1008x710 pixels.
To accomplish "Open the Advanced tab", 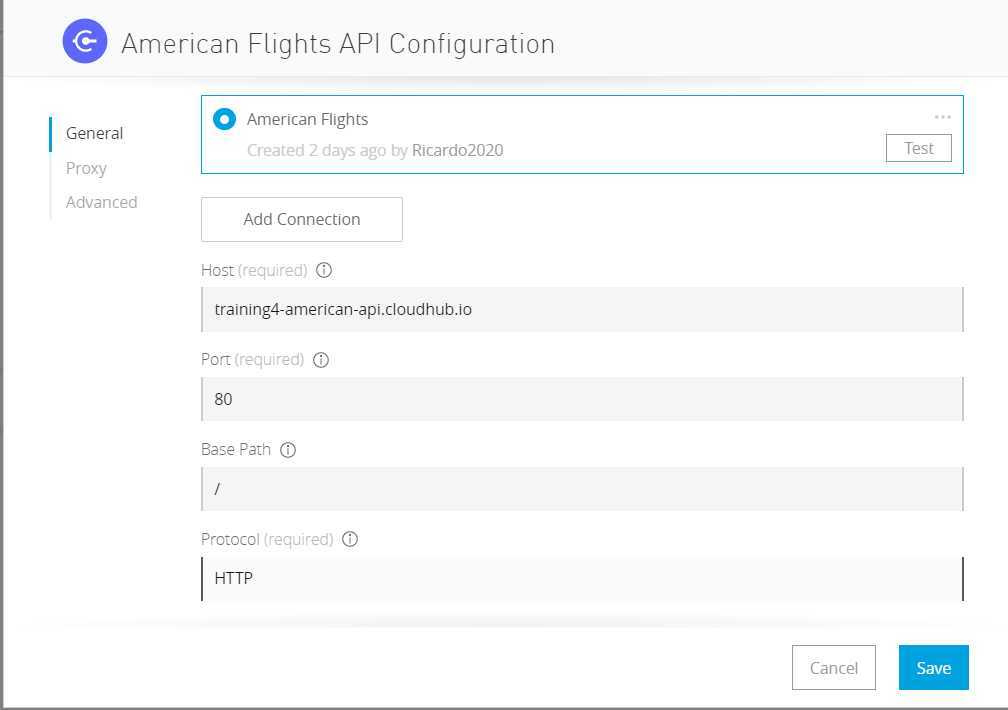I will 101,202.
